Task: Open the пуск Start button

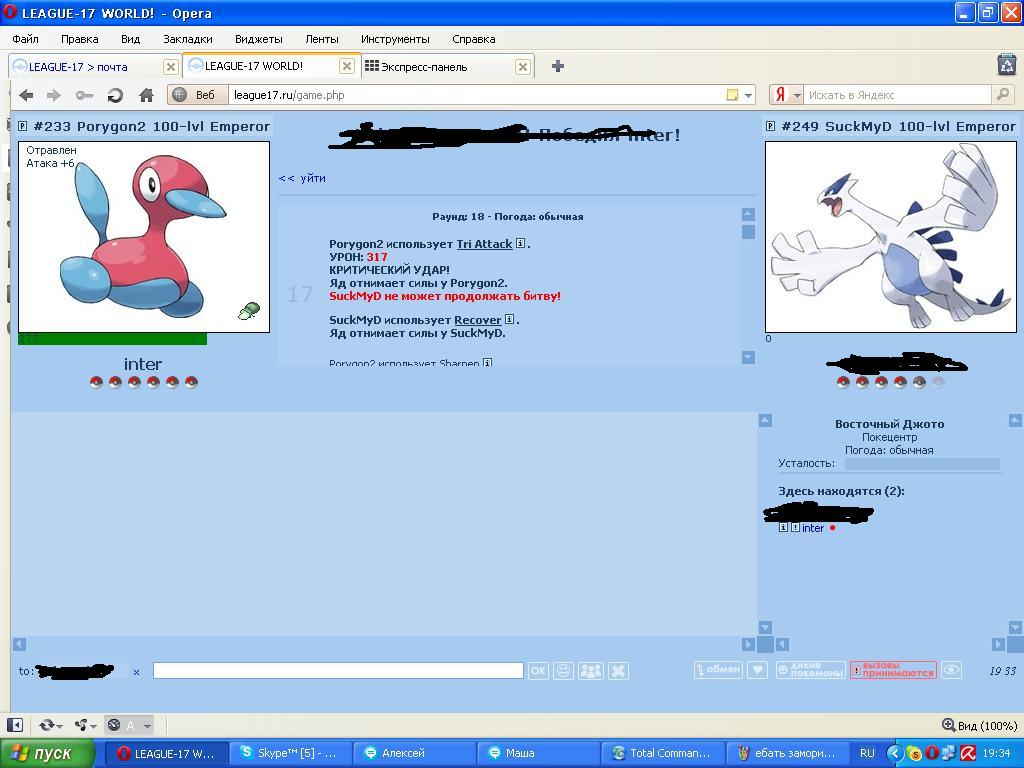Action: [46, 753]
